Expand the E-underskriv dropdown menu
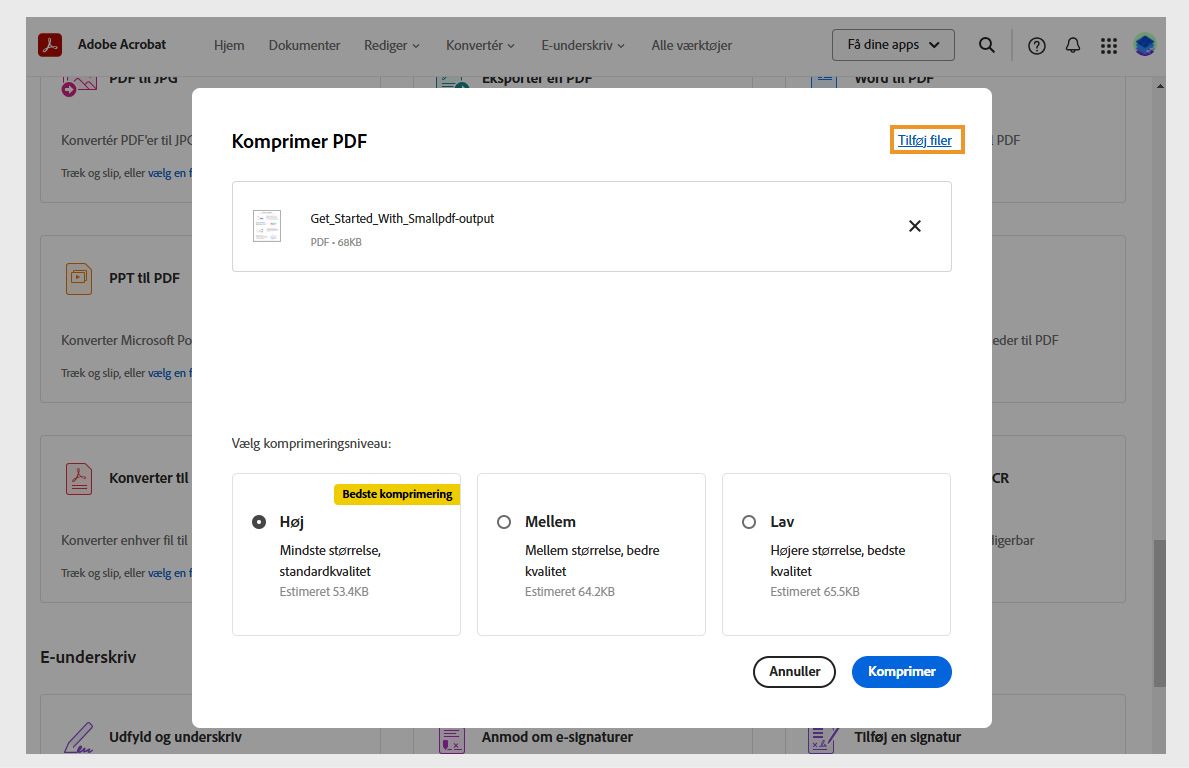 pyautogui.click(x=582, y=45)
